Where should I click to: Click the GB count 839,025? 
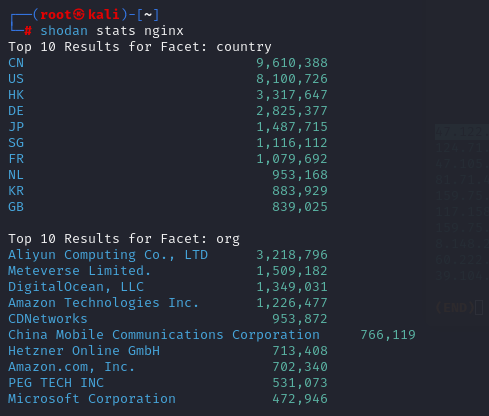[300, 207]
